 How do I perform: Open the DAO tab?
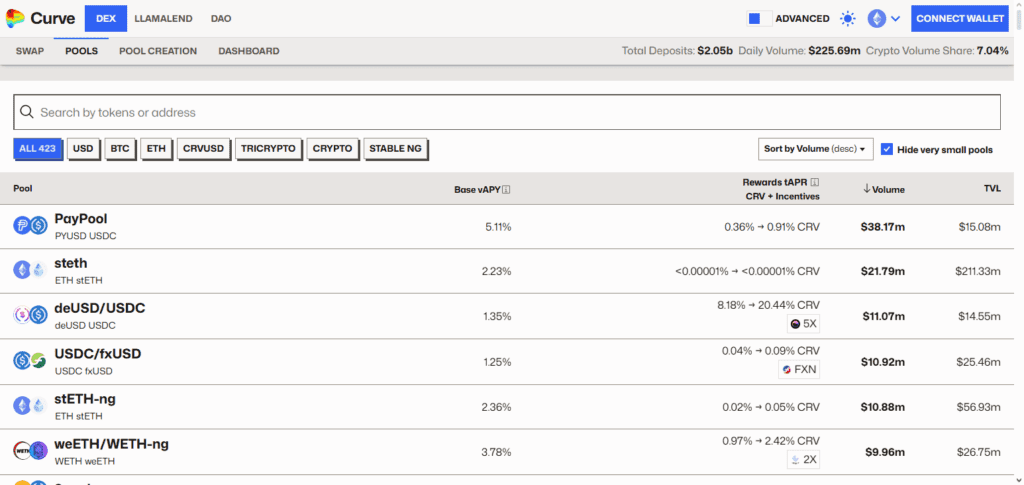click(221, 19)
